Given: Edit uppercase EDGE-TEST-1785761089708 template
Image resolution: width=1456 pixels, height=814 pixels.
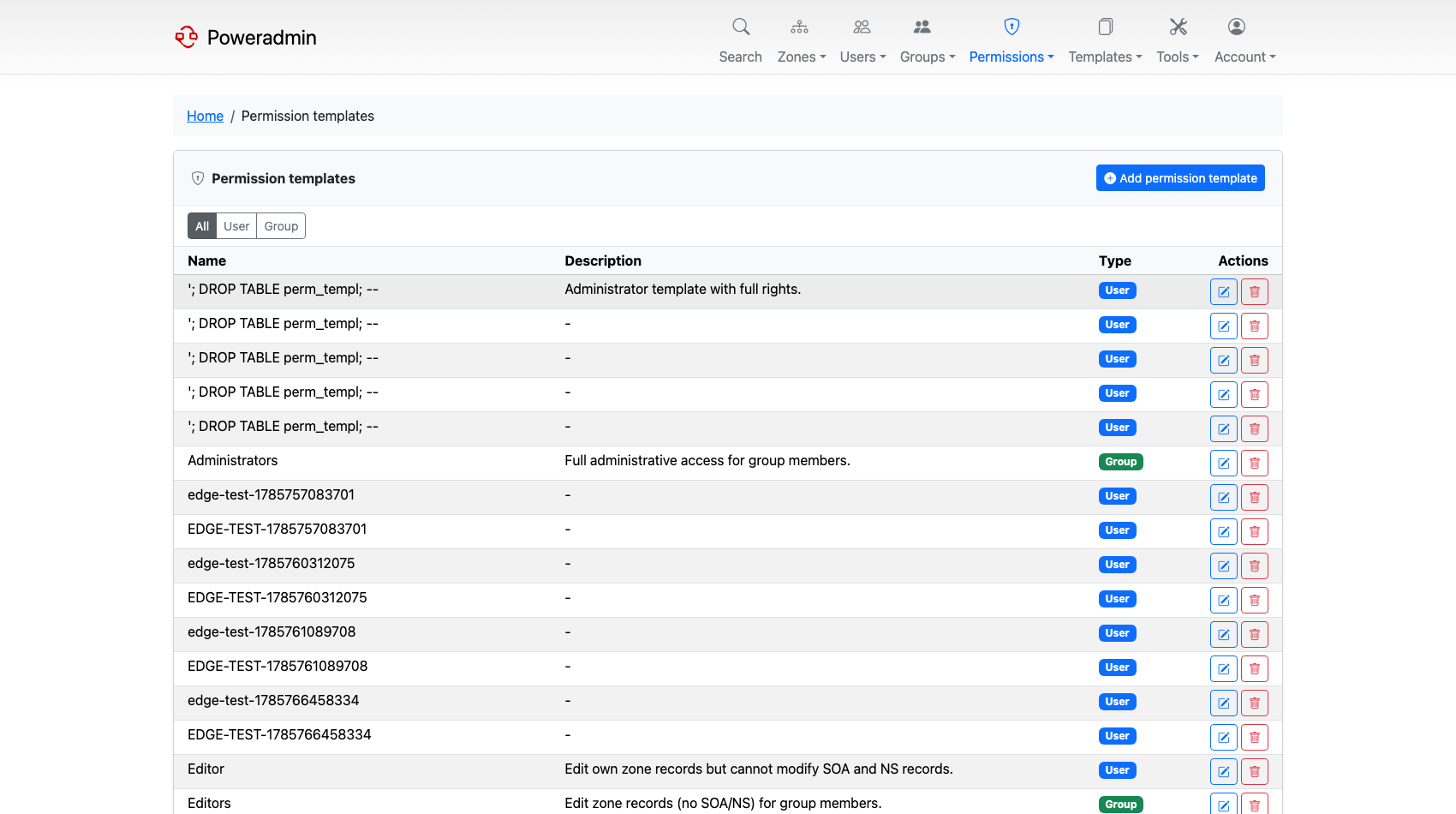Looking at the screenshot, I should click(1224, 668).
